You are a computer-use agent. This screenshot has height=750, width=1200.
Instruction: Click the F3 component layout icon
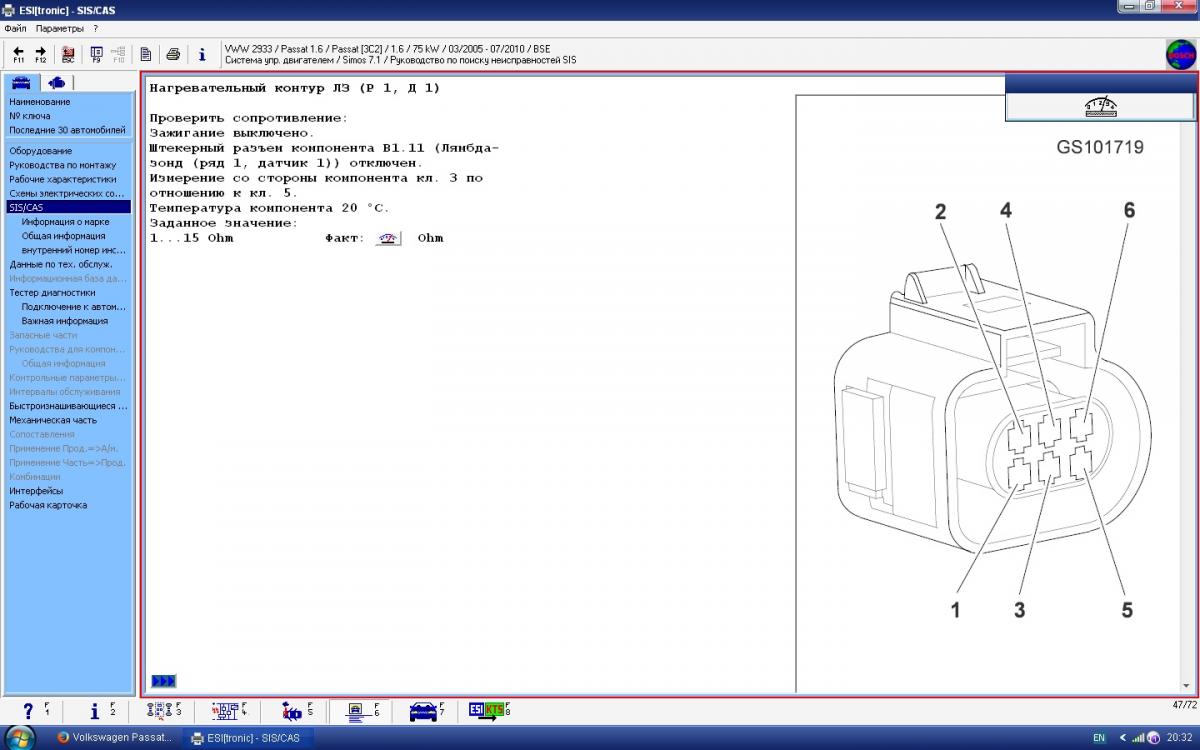pos(164,711)
